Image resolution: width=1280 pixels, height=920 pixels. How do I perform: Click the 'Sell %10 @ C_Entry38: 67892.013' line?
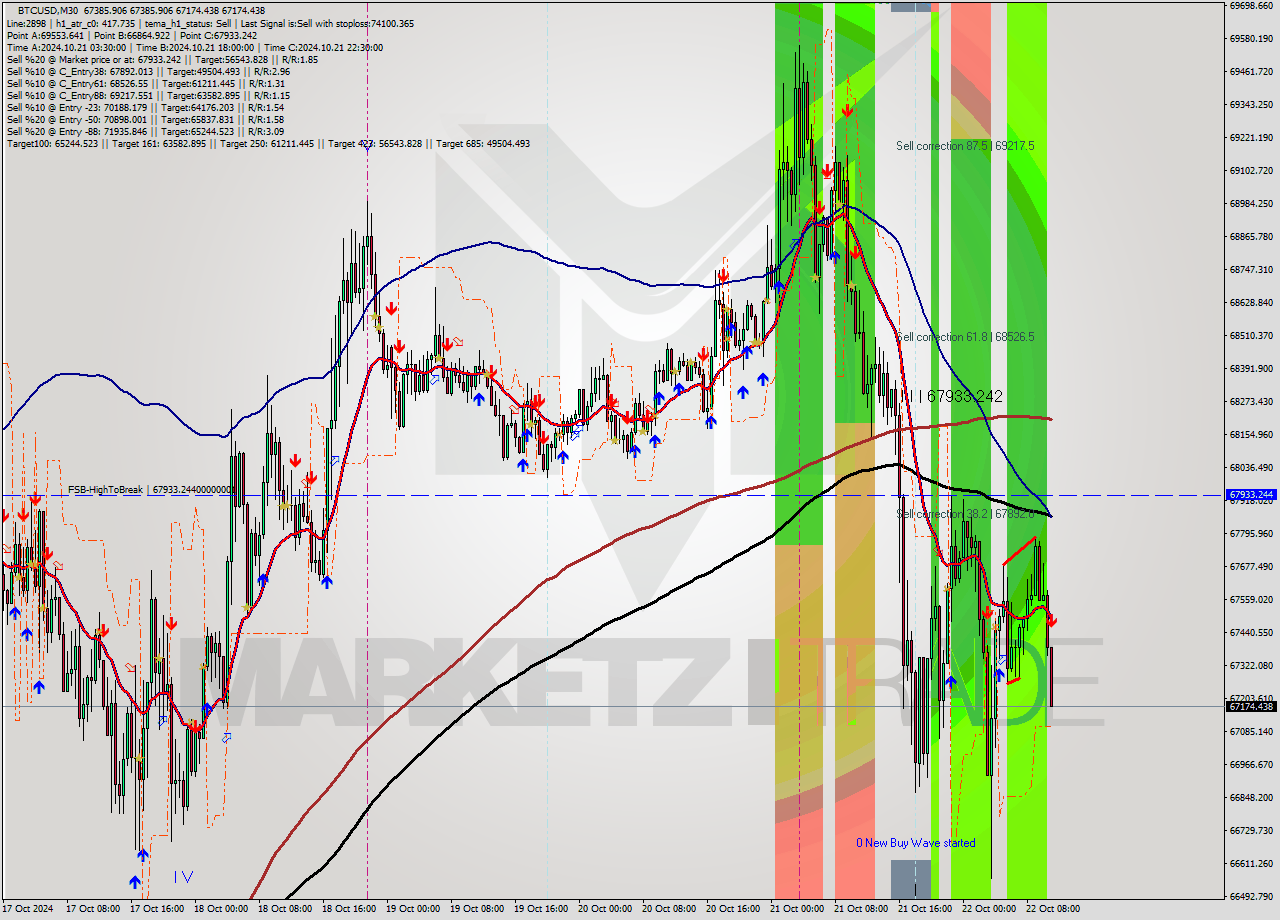coord(148,71)
